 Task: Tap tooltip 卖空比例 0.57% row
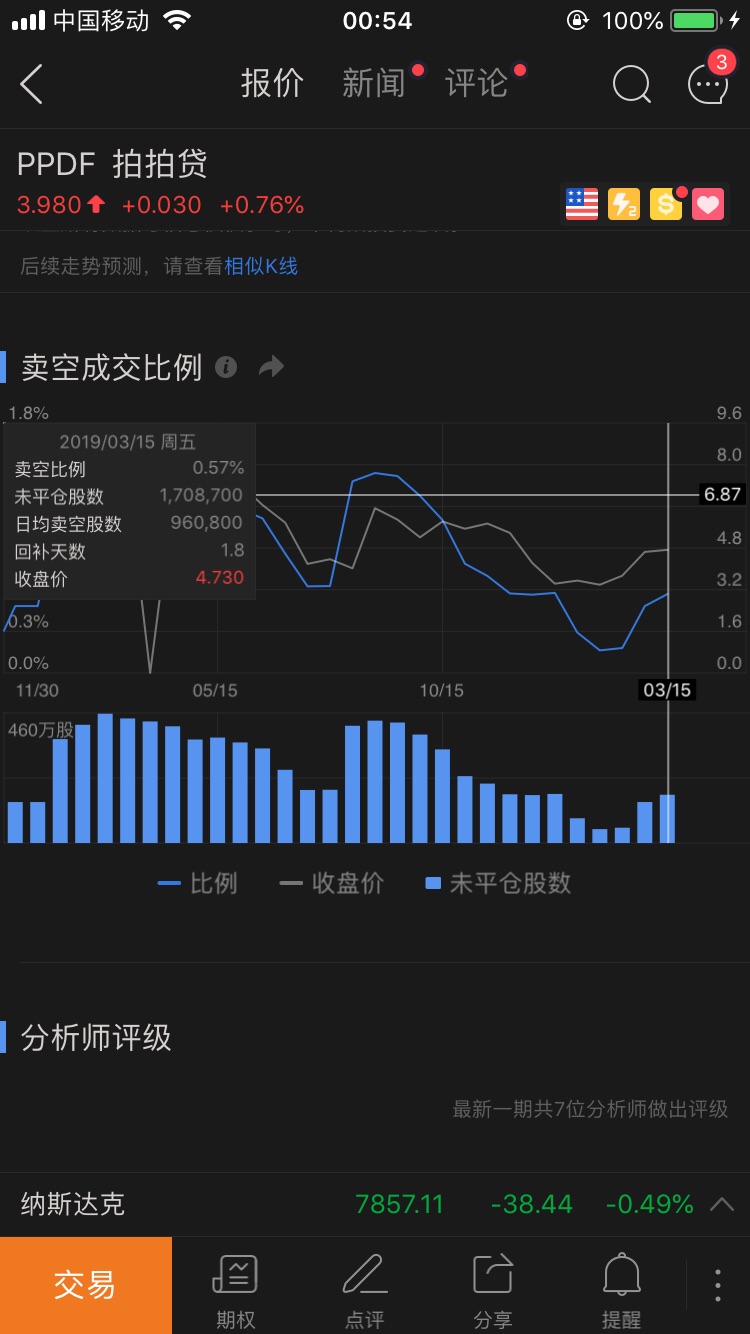click(129, 468)
